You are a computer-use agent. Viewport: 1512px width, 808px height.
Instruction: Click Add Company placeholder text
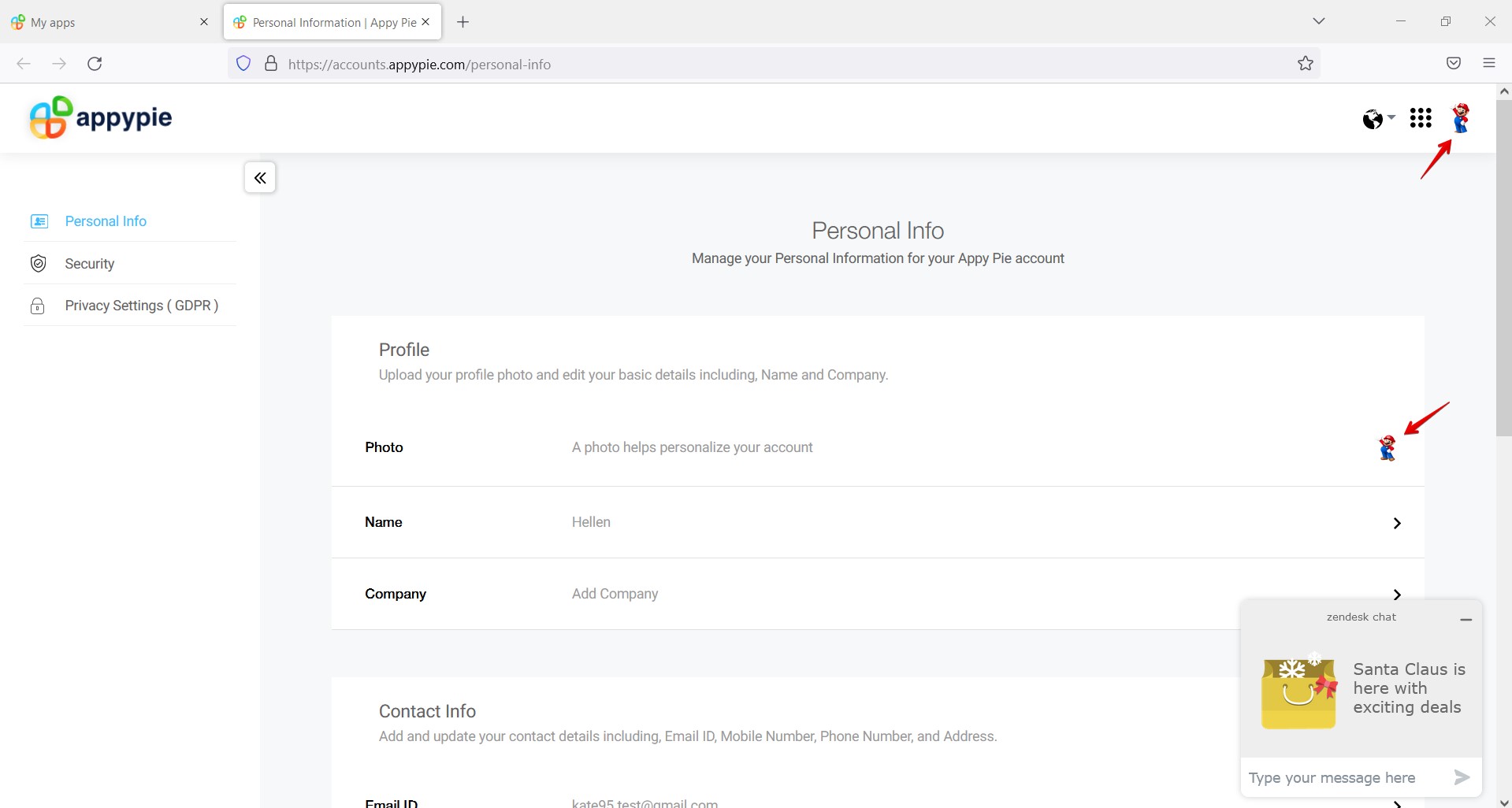point(615,594)
